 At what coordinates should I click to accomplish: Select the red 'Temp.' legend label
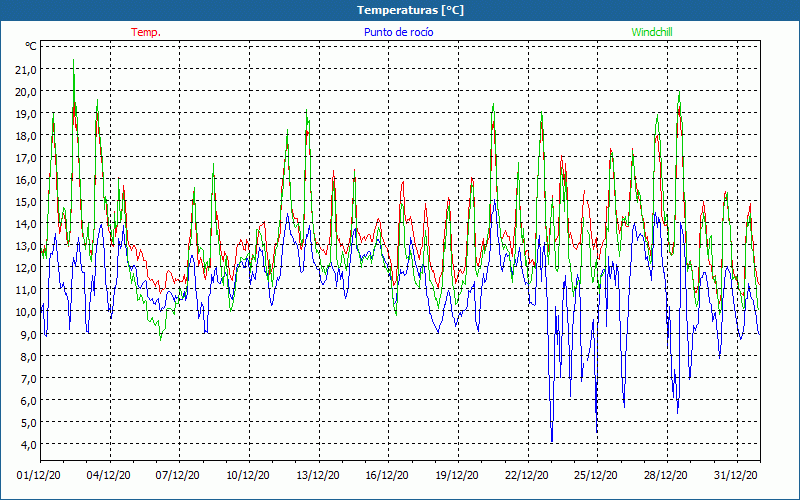(146, 32)
